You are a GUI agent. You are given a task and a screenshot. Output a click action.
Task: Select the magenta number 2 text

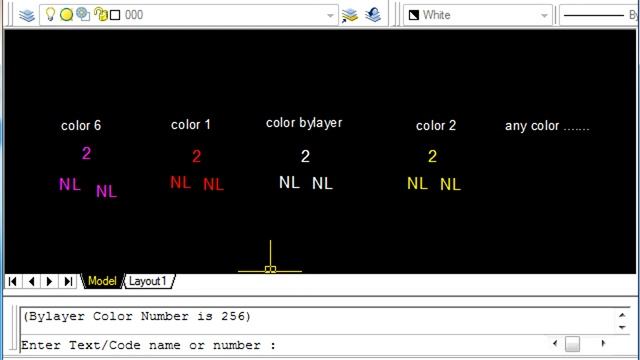(86, 153)
